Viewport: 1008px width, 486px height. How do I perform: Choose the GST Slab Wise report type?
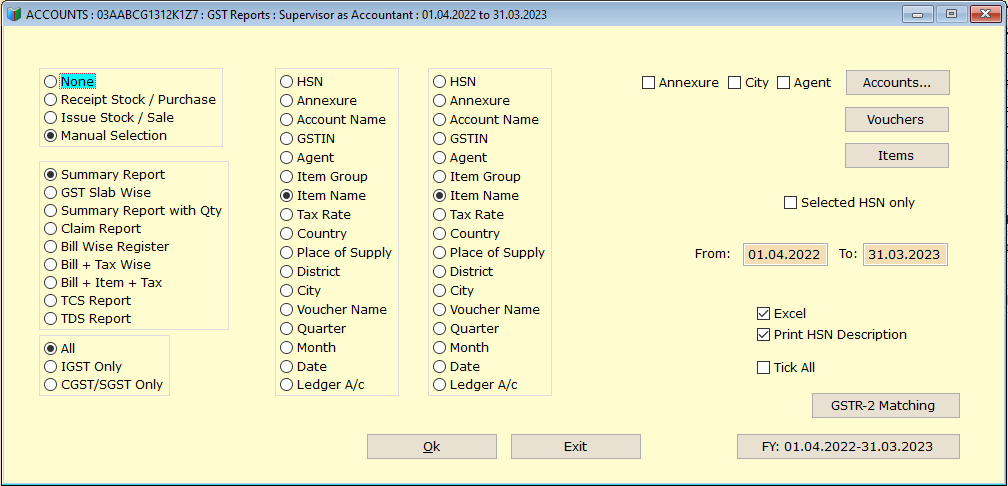[98, 192]
